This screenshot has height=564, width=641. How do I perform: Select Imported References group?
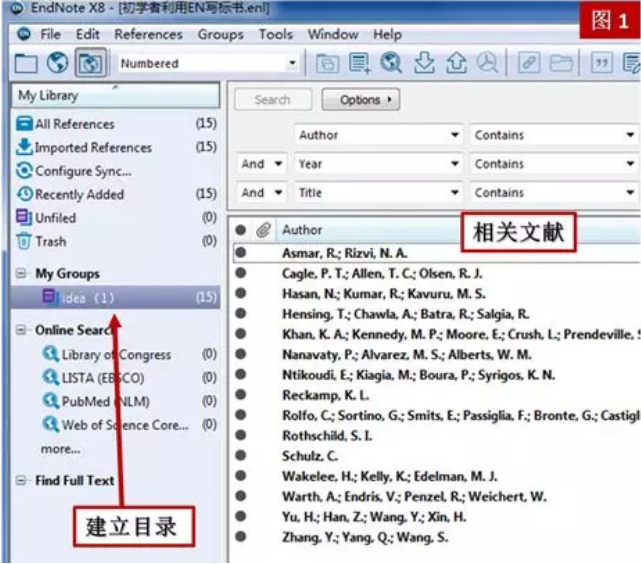(x=116, y=147)
